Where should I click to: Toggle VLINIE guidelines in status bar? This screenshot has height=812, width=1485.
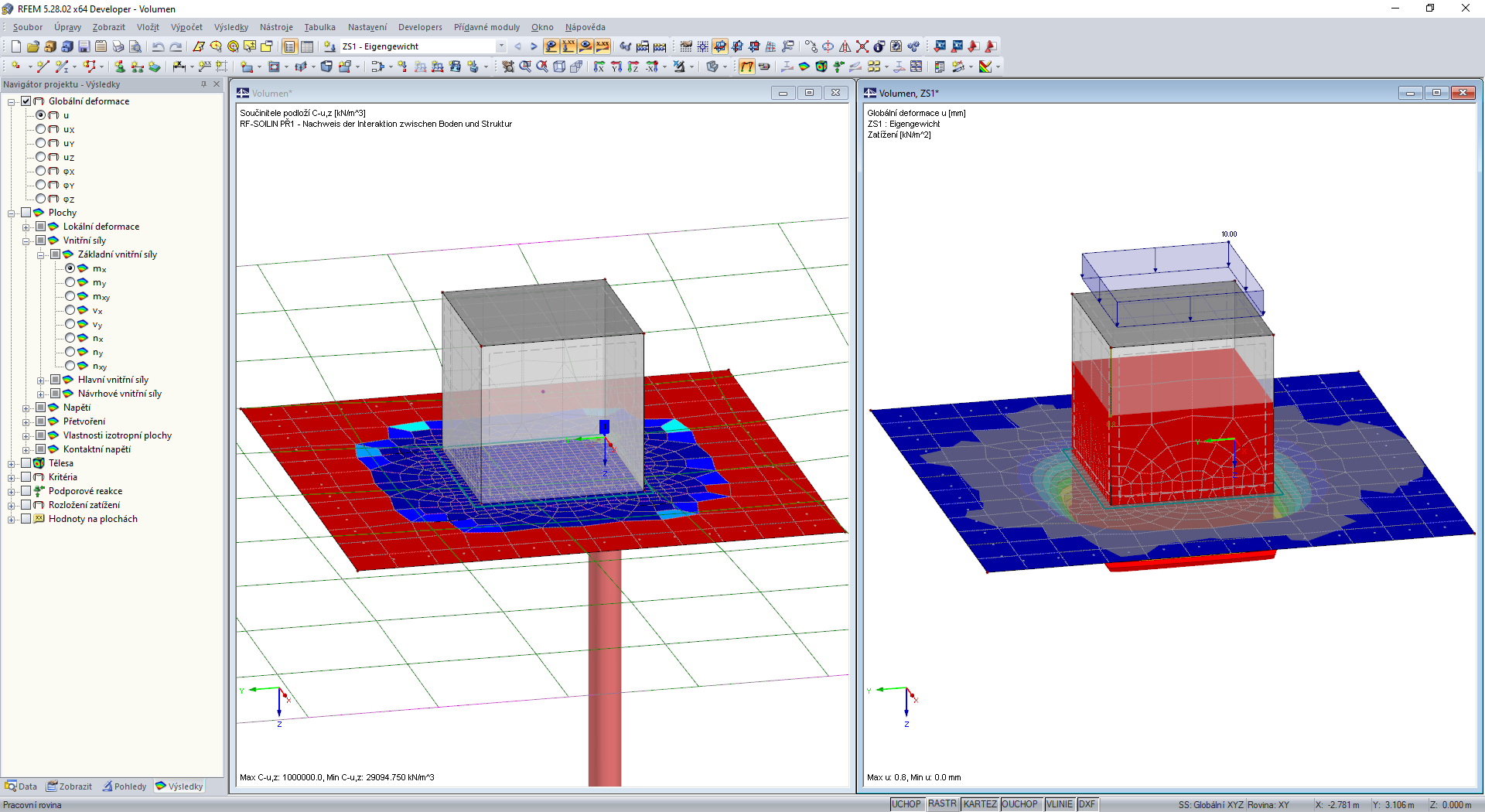click(1060, 804)
